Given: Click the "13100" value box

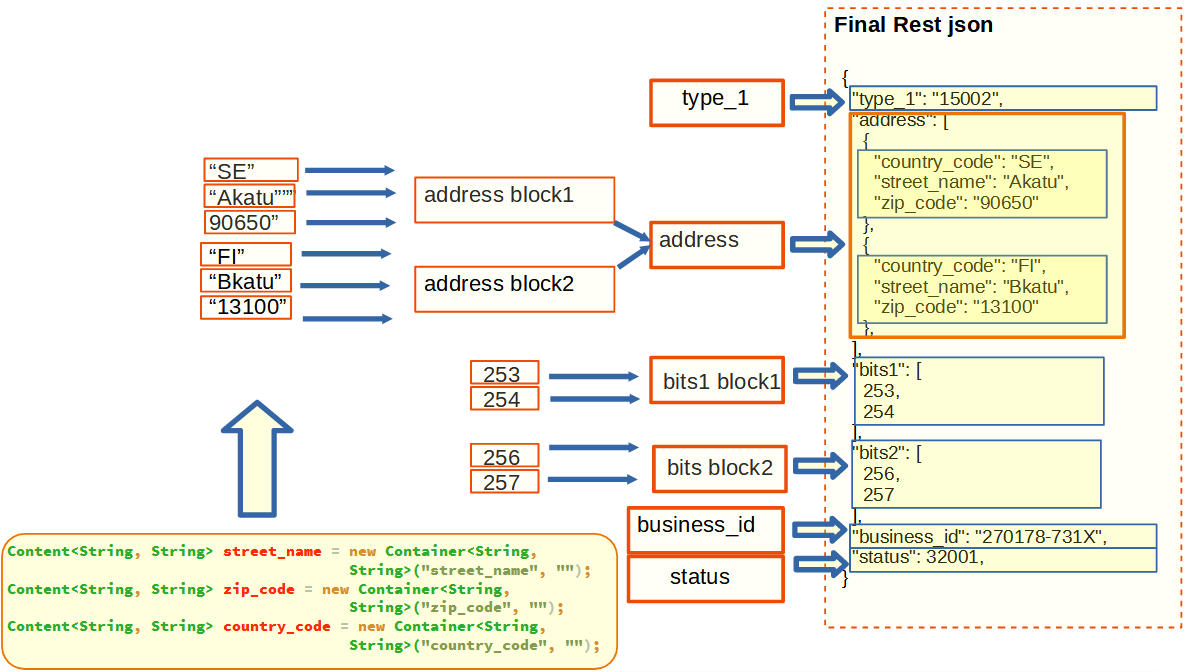Looking at the screenshot, I should (x=246, y=307).
